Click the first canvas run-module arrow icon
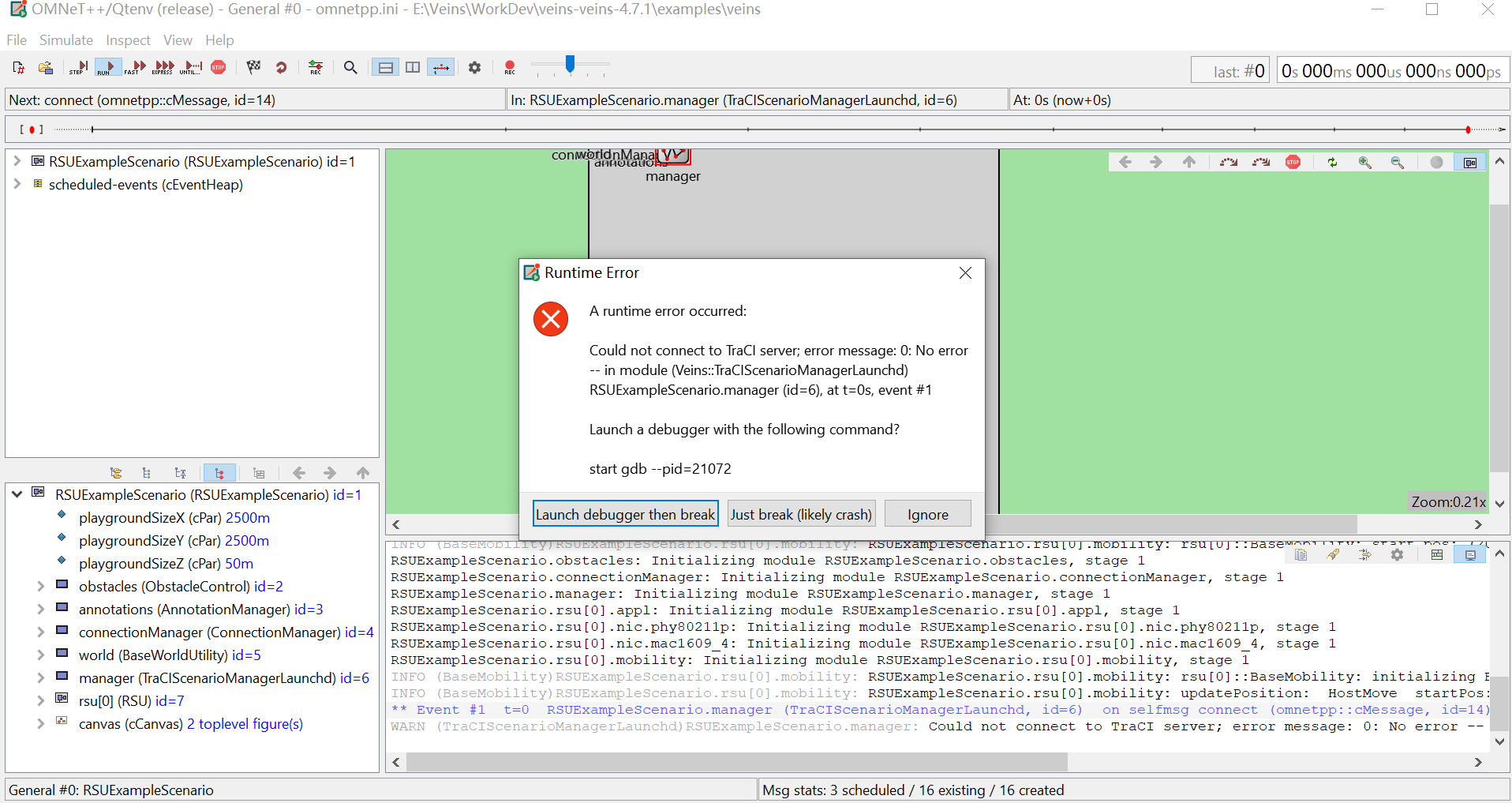Viewport: 1512px width, 803px height. pyautogui.click(x=1228, y=162)
